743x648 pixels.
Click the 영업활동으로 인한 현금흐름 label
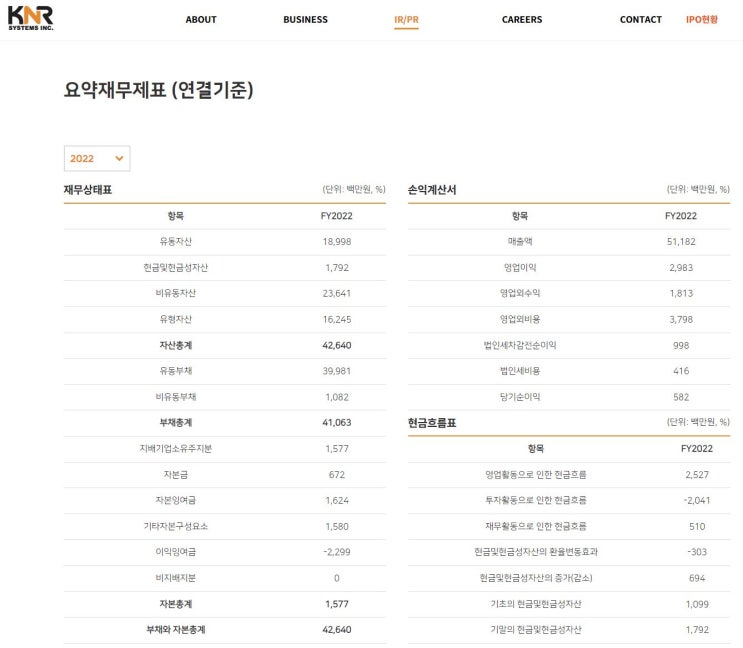(x=536, y=475)
